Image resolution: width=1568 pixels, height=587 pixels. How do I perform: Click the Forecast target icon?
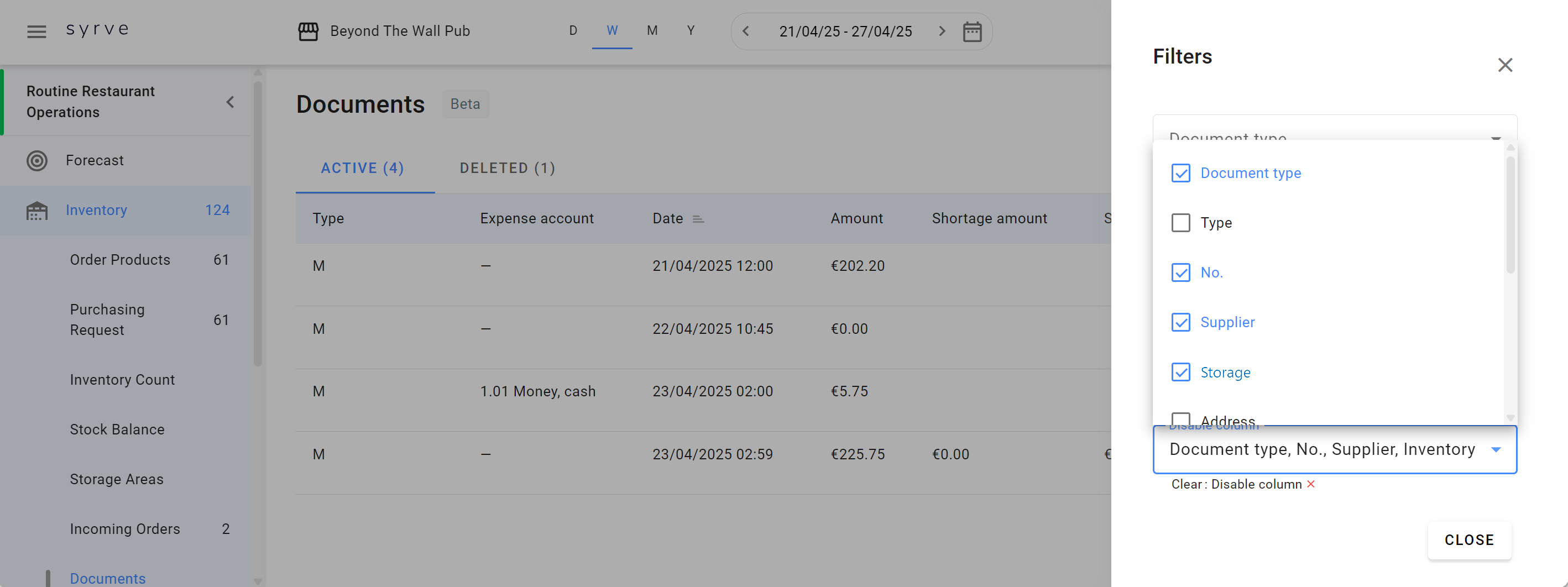(37, 161)
